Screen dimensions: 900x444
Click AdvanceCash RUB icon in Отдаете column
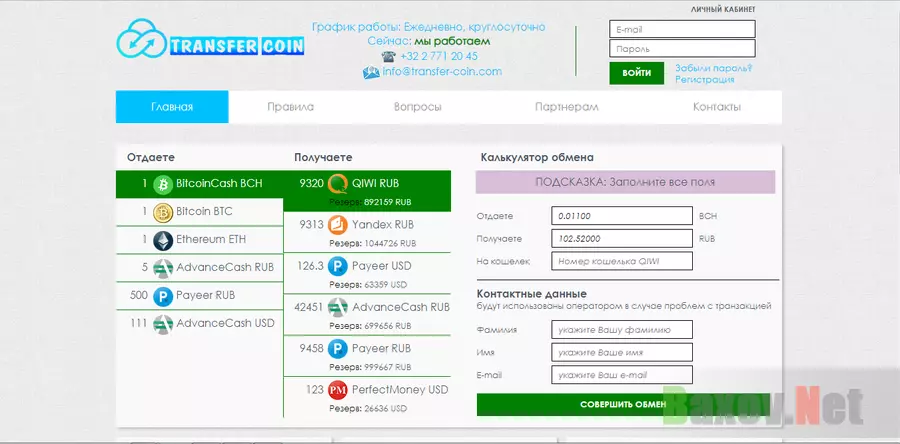[163, 268]
